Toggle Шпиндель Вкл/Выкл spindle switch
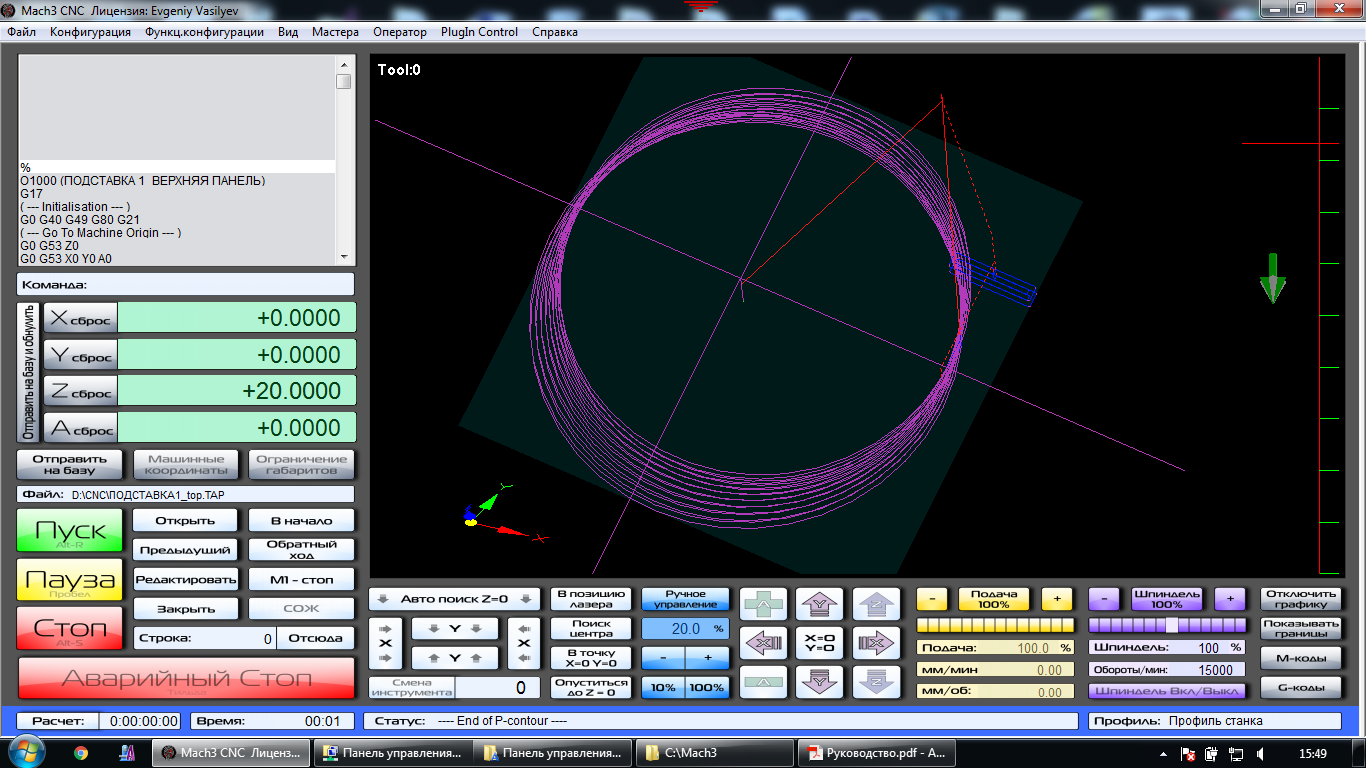 tap(1167, 691)
